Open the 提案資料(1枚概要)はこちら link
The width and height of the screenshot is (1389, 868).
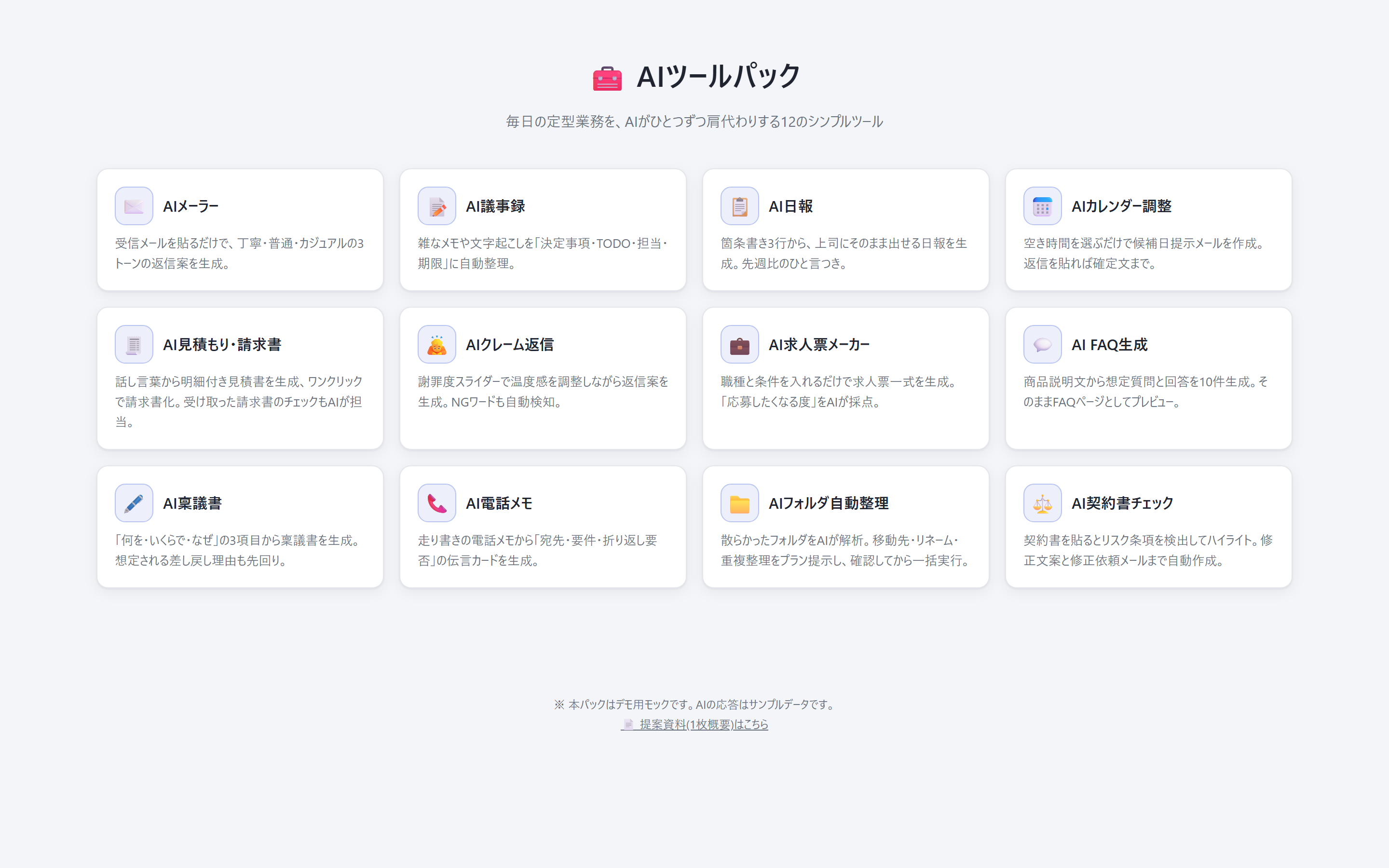point(694,724)
